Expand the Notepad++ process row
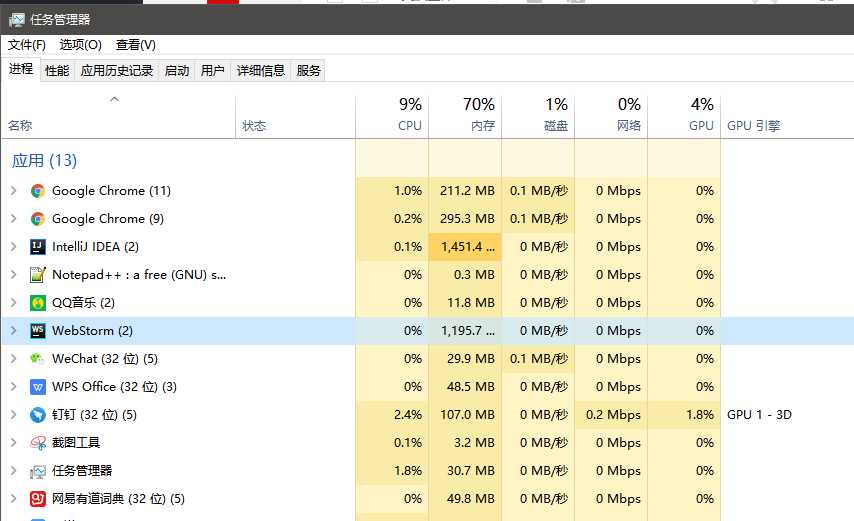The image size is (854, 521). pyautogui.click(x=14, y=275)
